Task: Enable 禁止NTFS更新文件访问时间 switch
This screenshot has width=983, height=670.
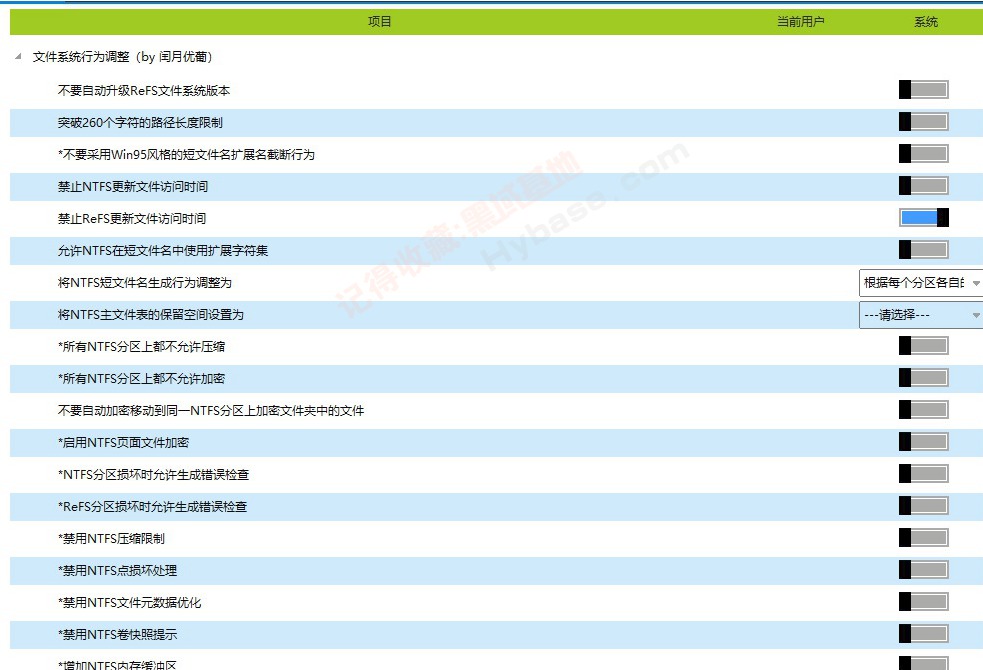Action: pyautogui.click(x=923, y=186)
